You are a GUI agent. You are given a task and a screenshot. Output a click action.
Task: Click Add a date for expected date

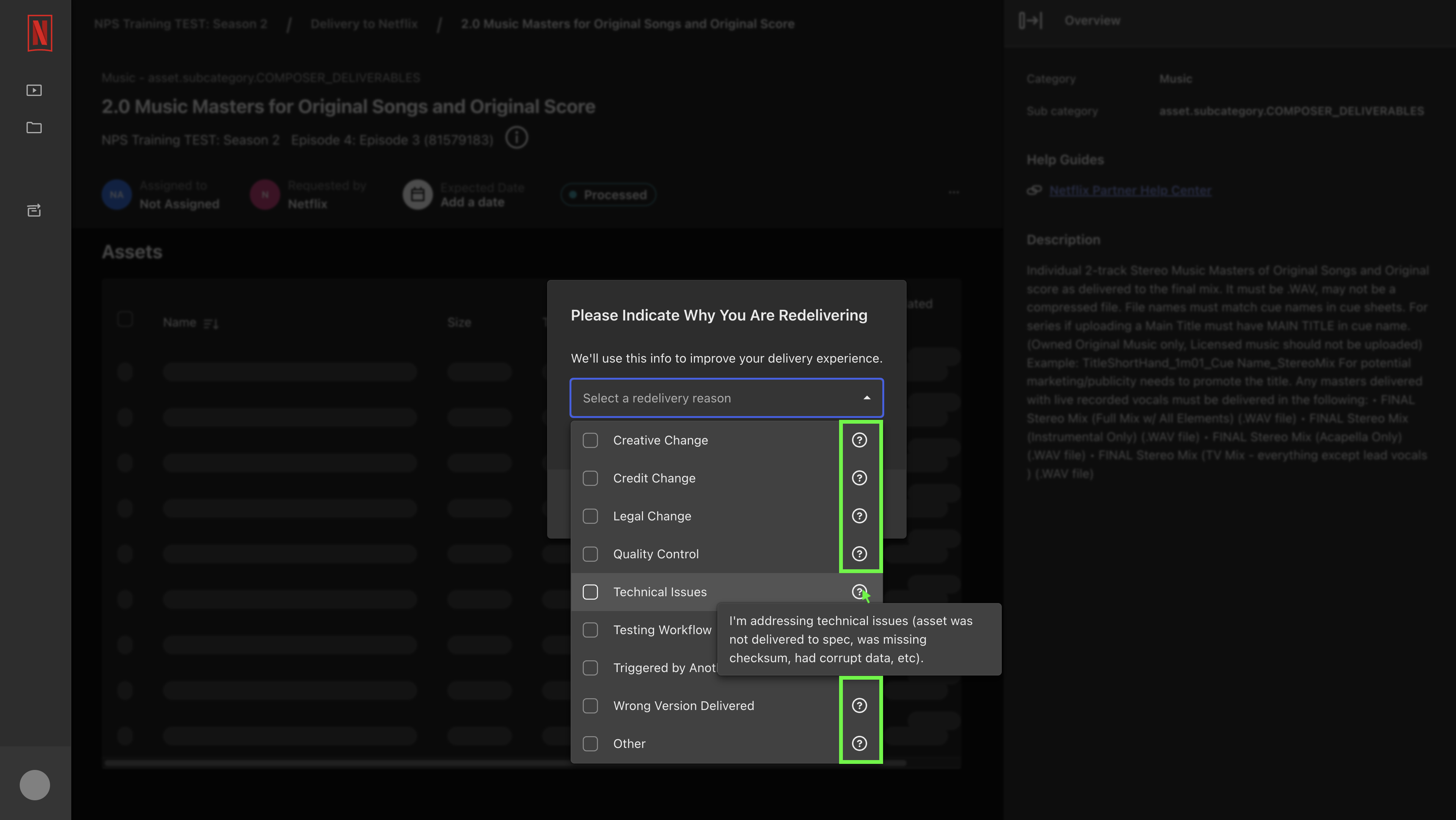click(472, 202)
